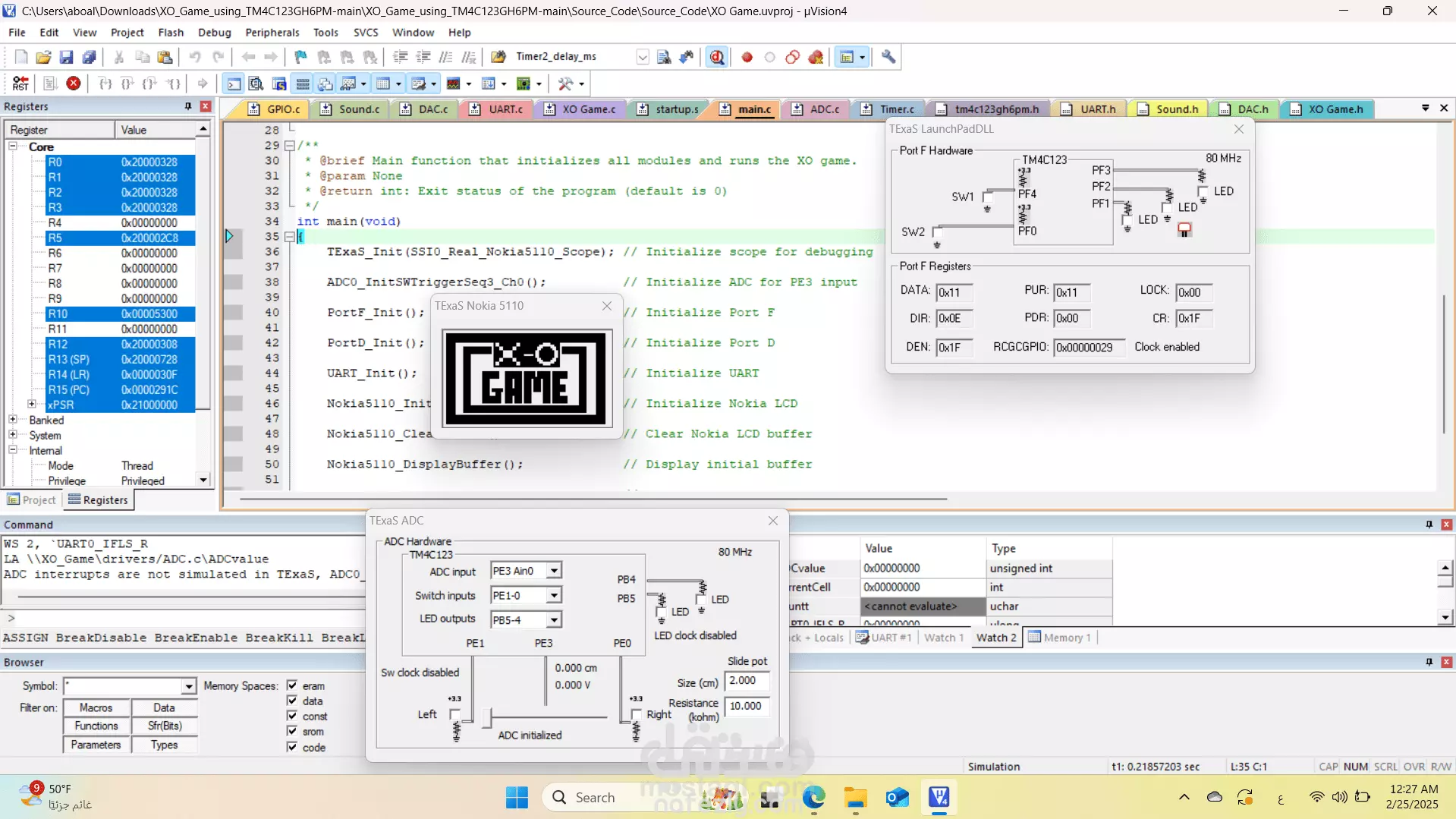1456x819 pixels.
Task: Click the Parameters filter button
Action: (x=96, y=745)
